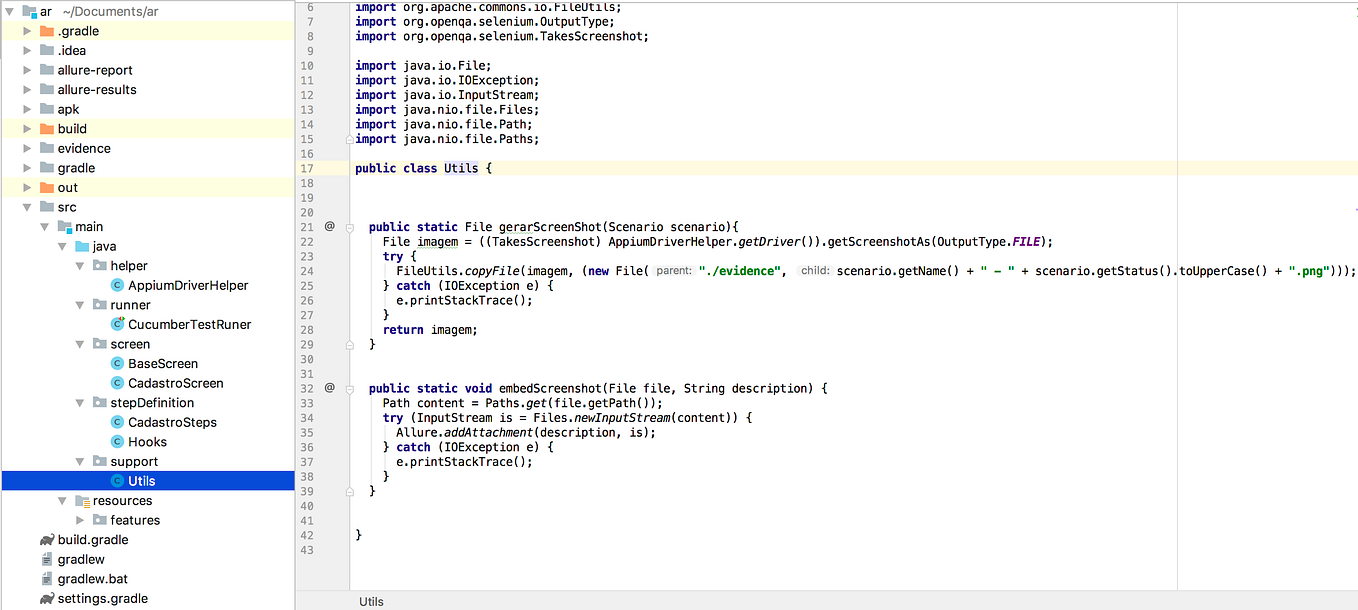Collapse the src folder arrow

[x=27, y=207]
